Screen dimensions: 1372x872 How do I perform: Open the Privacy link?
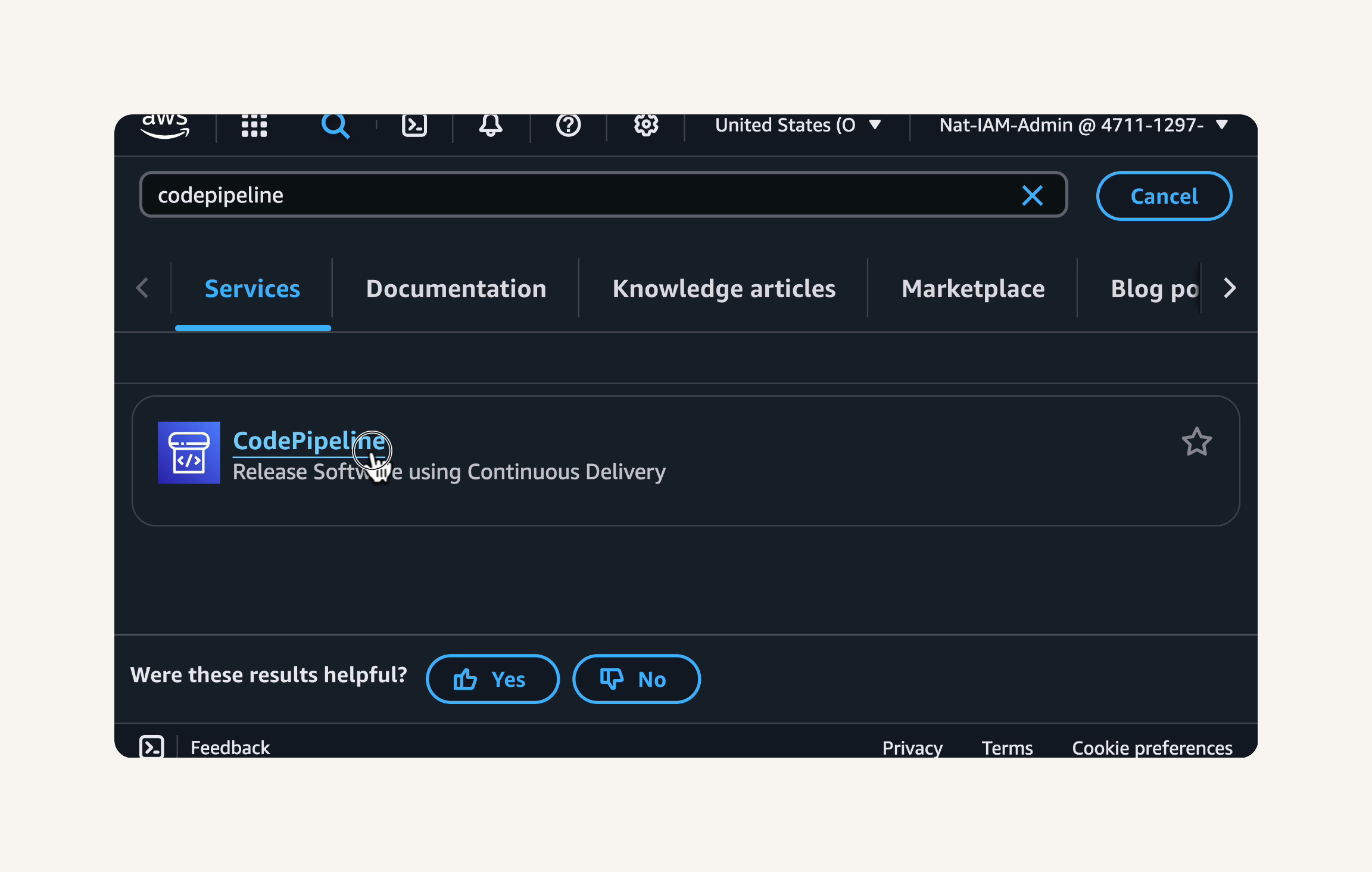pyautogui.click(x=912, y=748)
